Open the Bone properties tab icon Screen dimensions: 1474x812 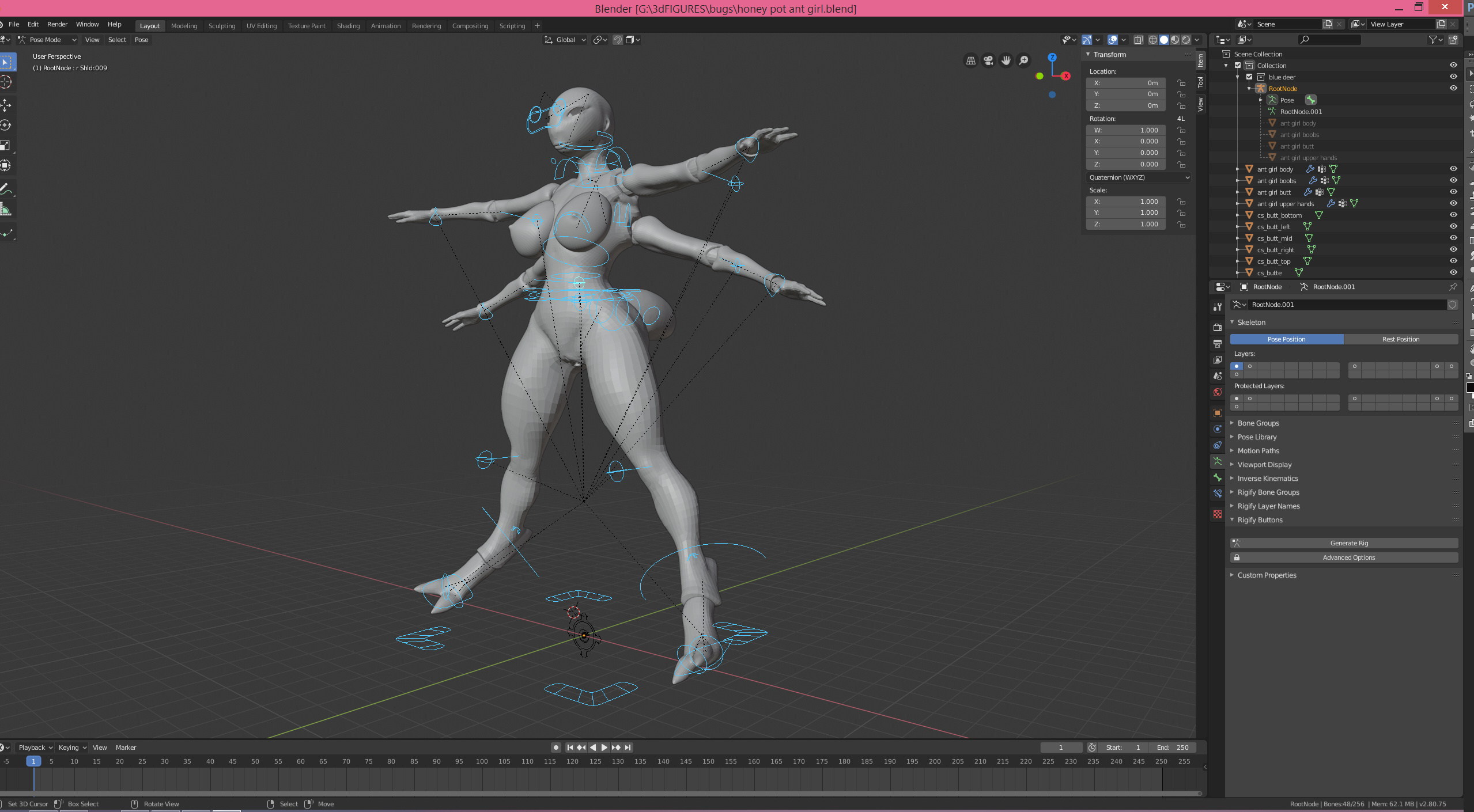[1218, 477]
